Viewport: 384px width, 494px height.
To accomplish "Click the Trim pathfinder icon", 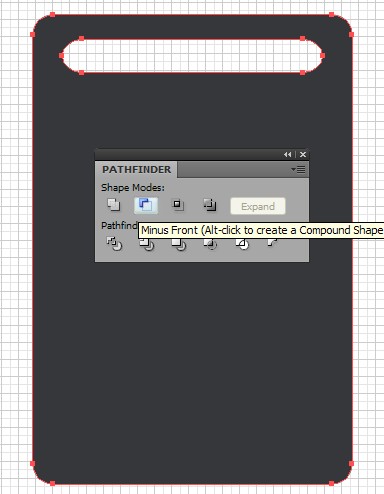I will pos(147,245).
